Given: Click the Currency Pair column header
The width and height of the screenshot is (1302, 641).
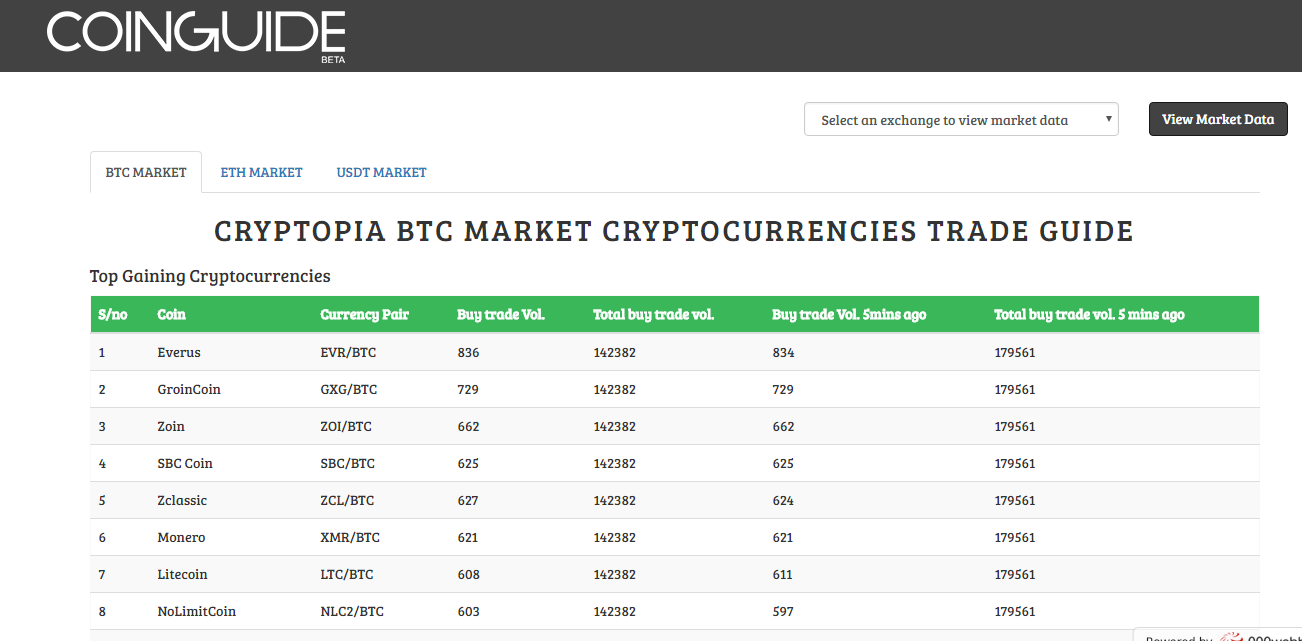Looking at the screenshot, I should (x=364, y=314).
